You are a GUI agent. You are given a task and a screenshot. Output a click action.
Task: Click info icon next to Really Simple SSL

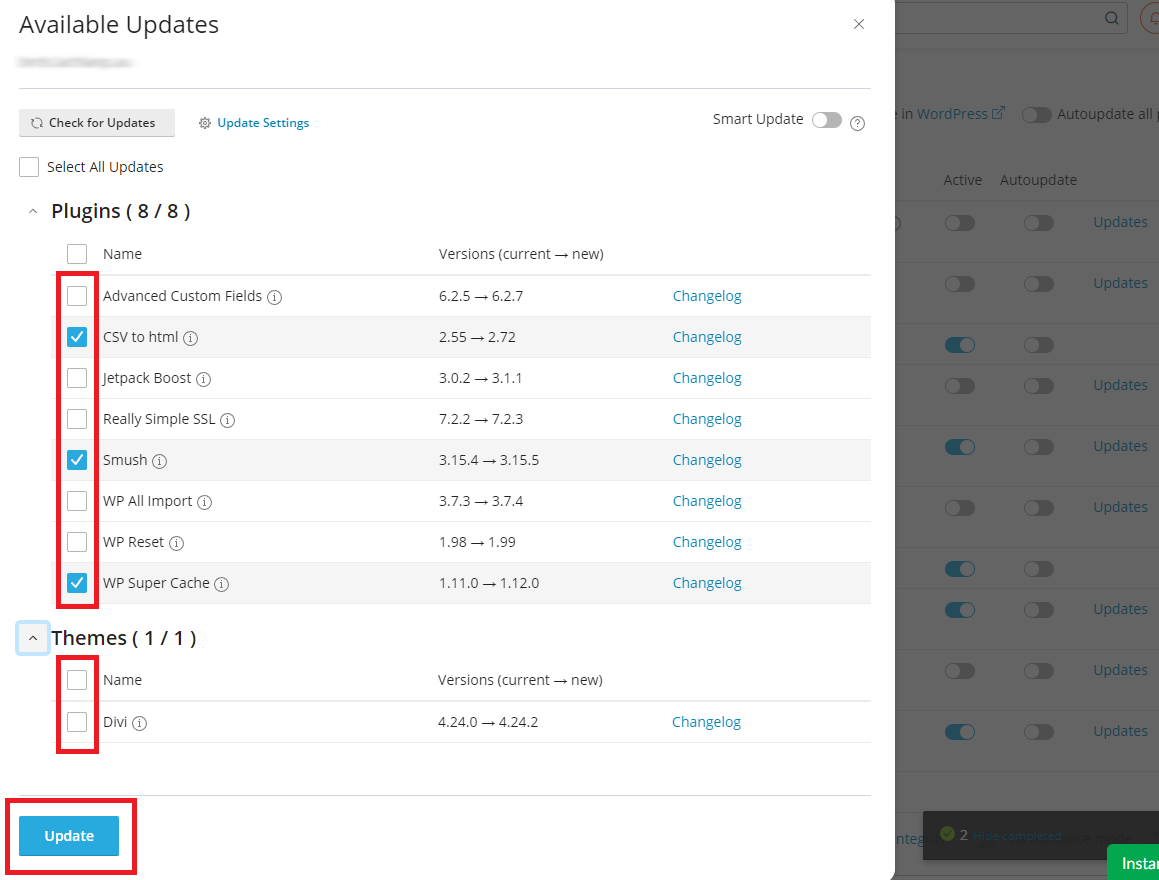228,420
